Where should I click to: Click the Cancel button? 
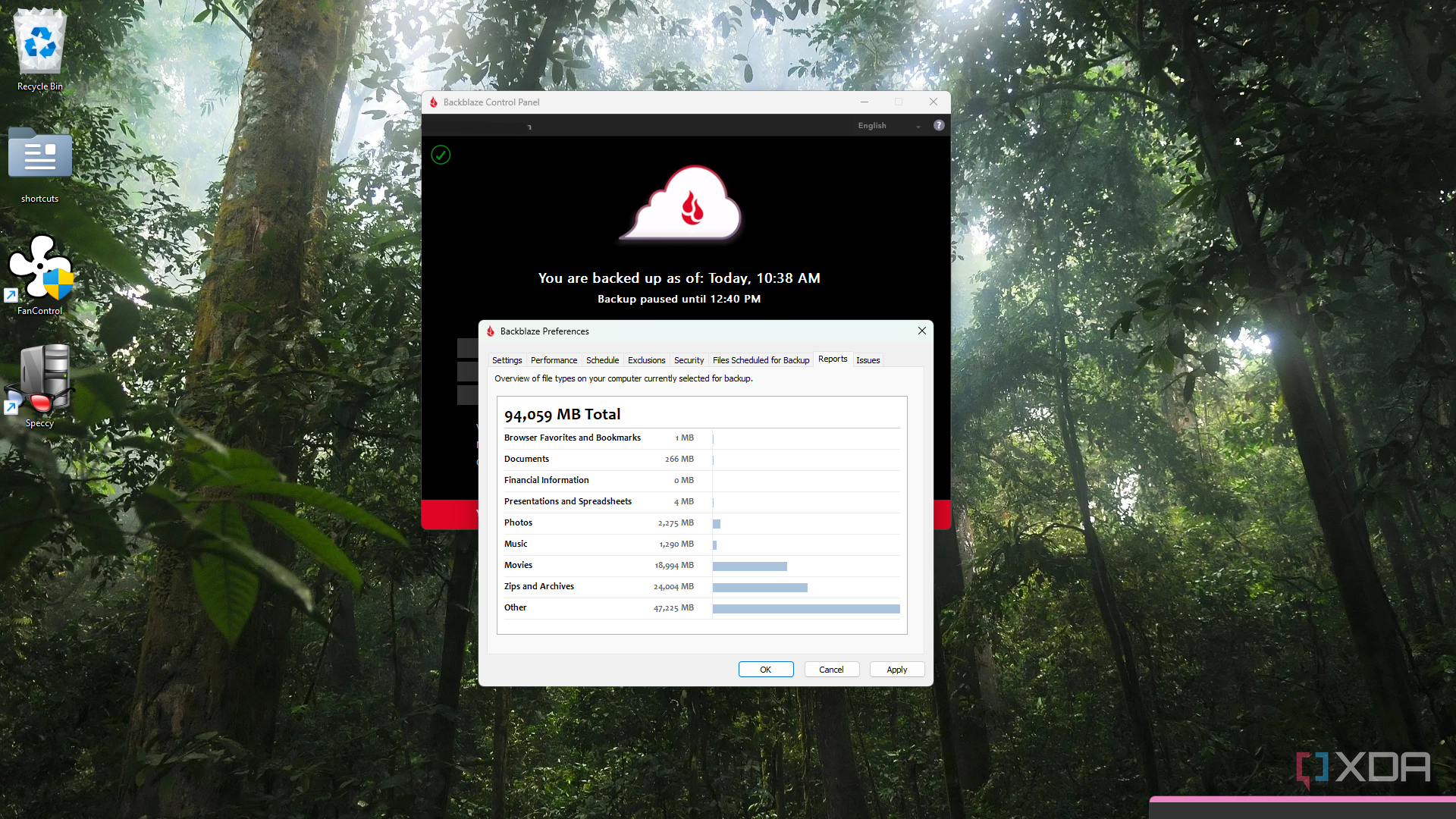click(831, 670)
